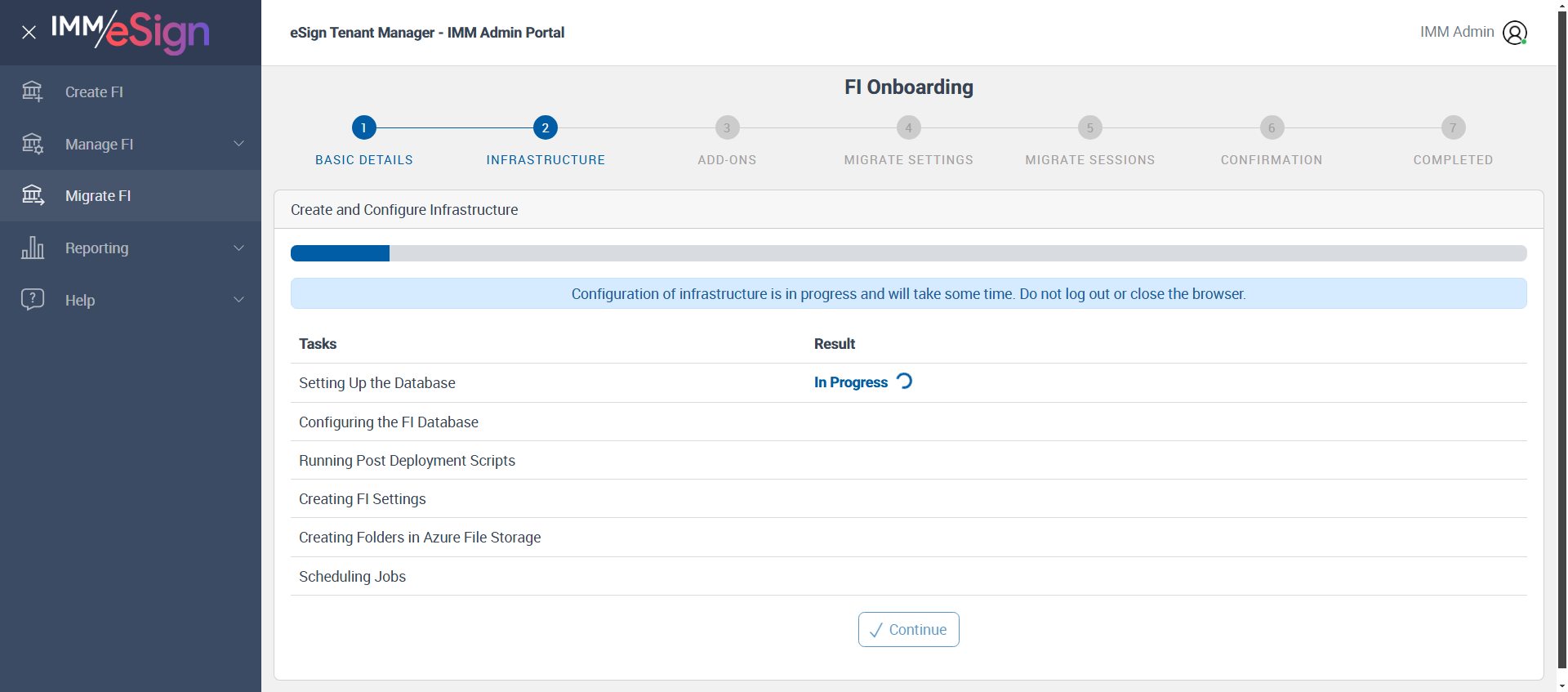This screenshot has height=692, width=1568.
Task: Close the sidebar with the X icon
Action: [x=29, y=33]
